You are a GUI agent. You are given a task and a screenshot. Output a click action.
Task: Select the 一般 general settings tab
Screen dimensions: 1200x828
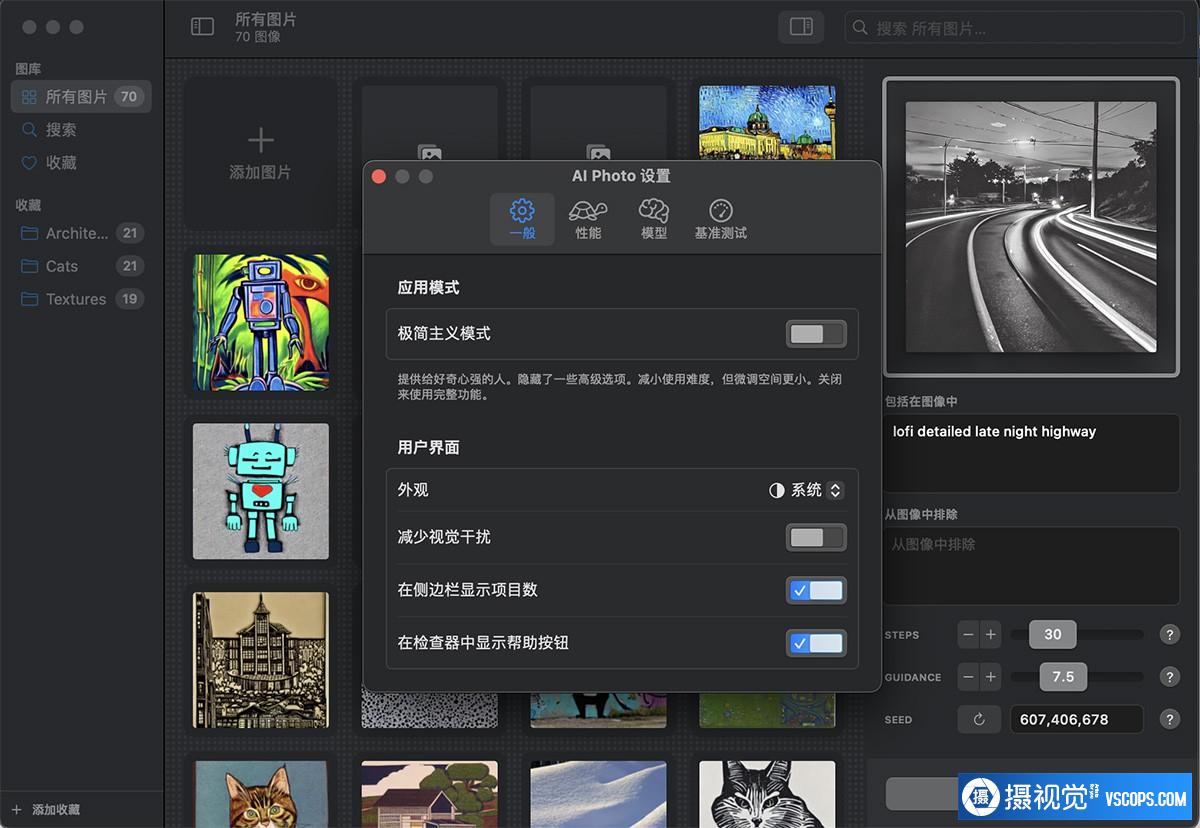point(522,220)
